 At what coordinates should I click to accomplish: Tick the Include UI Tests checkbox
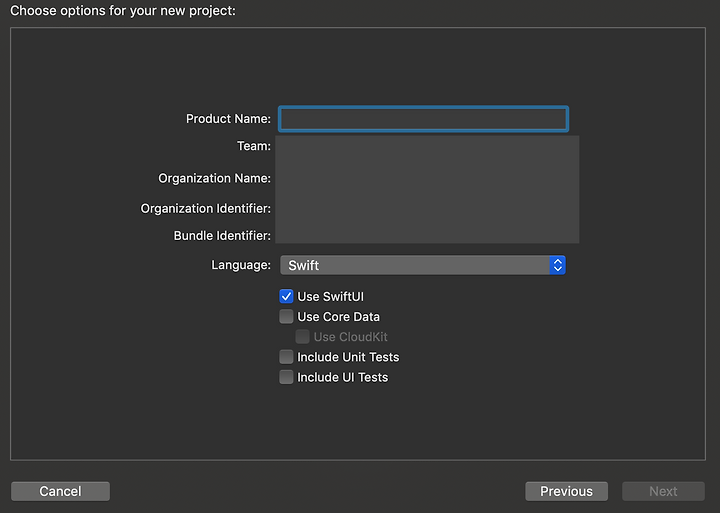(x=286, y=377)
